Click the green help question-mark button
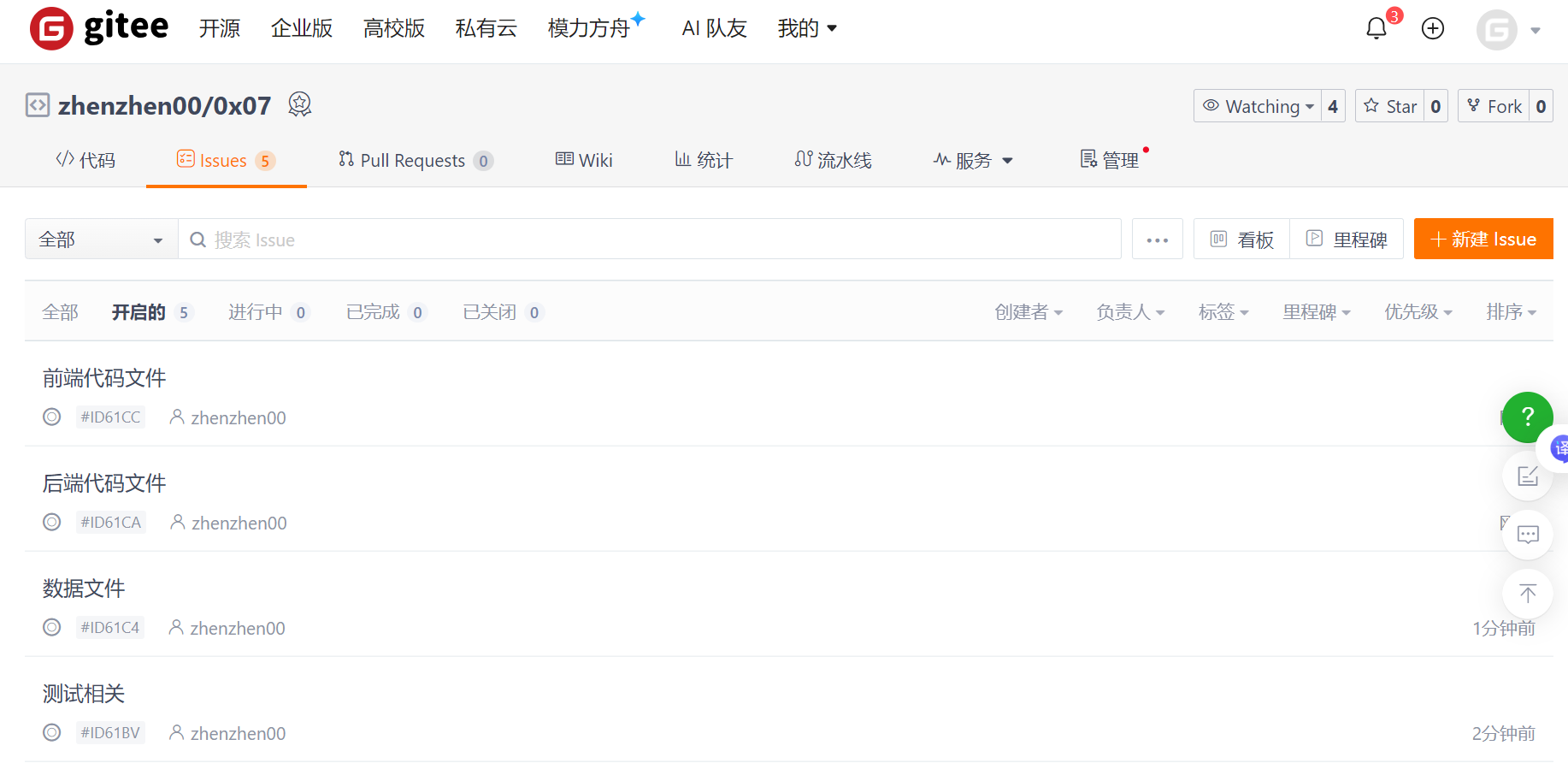 [1528, 417]
